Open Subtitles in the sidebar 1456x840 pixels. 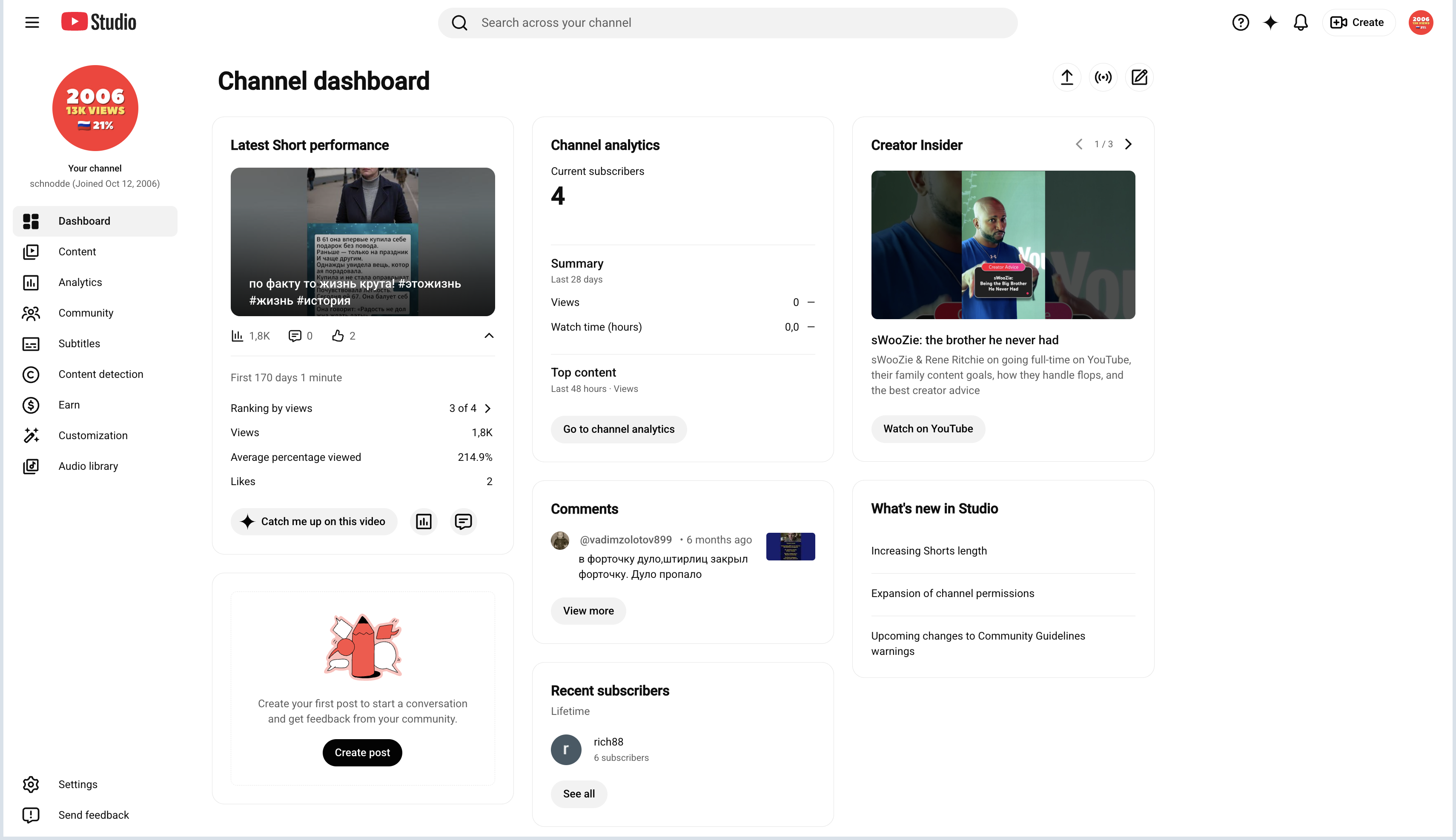pyautogui.click(x=95, y=343)
